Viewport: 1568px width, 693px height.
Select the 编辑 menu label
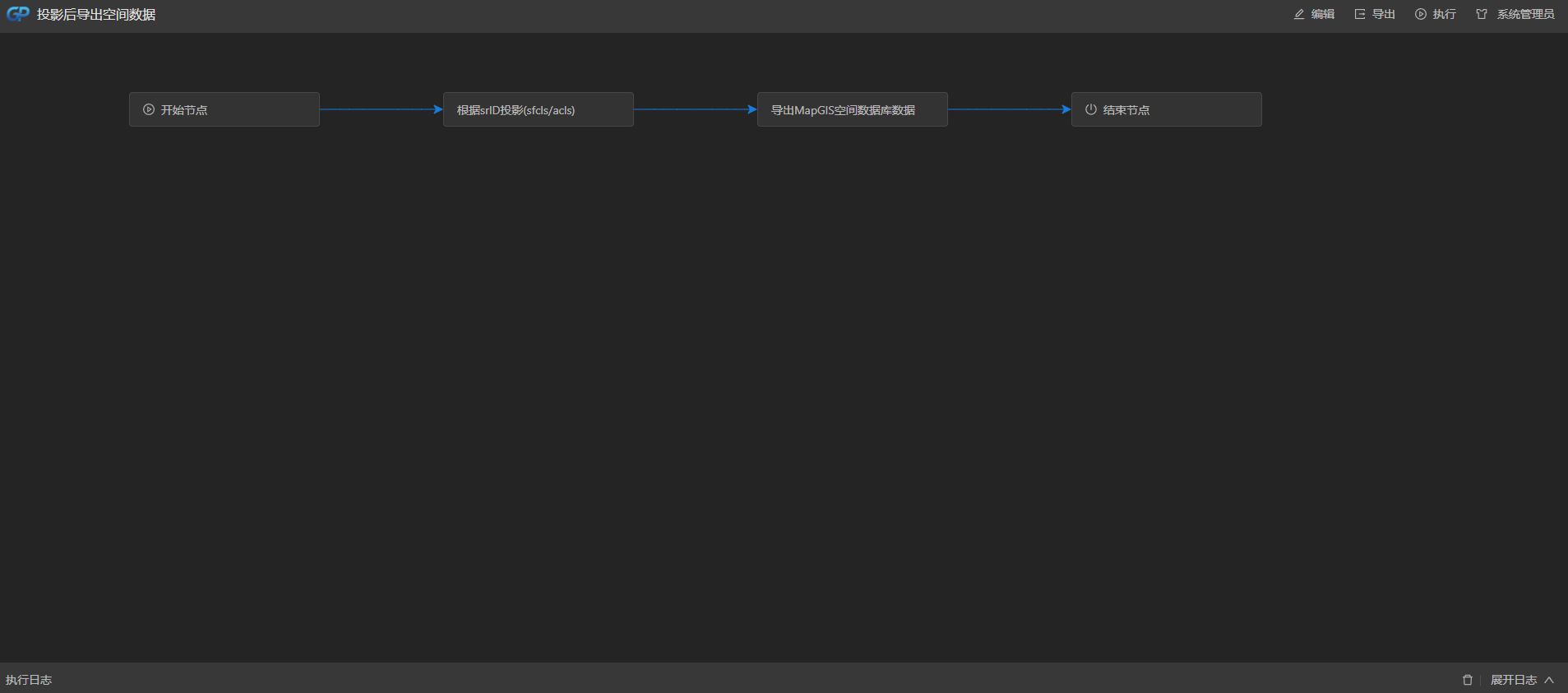[x=1323, y=14]
